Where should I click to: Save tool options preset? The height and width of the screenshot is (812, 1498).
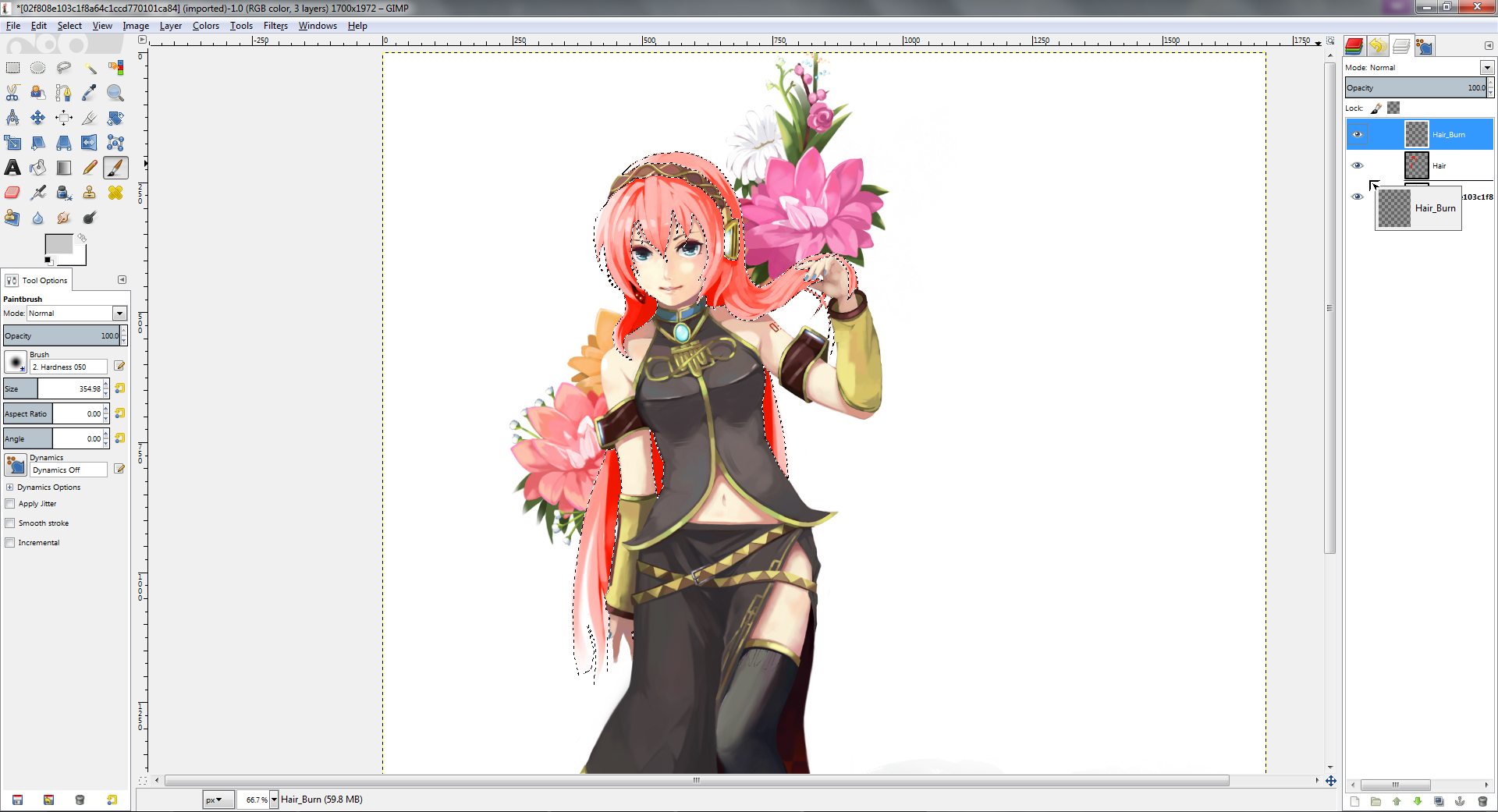pyautogui.click(x=17, y=800)
